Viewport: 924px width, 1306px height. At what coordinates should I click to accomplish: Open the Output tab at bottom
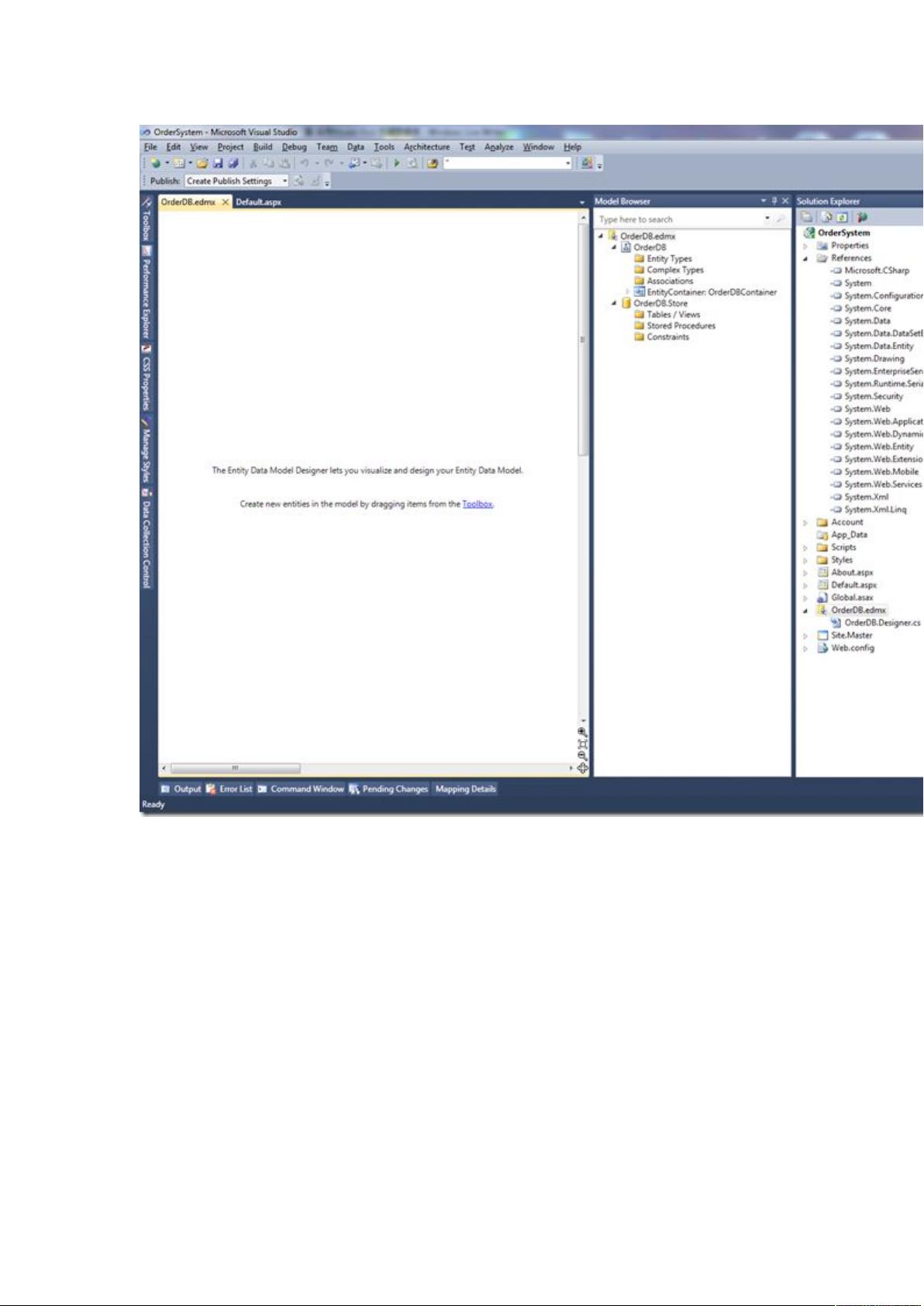pyautogui.click(x=181, y=789)
